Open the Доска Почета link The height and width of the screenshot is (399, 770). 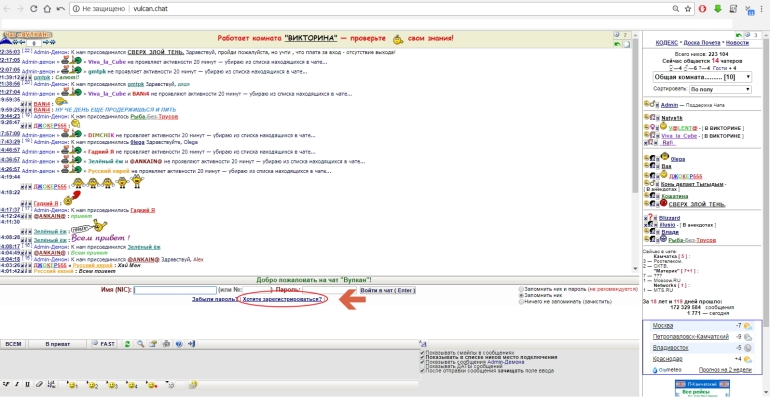pyautogui.click(x=702, y=43)
